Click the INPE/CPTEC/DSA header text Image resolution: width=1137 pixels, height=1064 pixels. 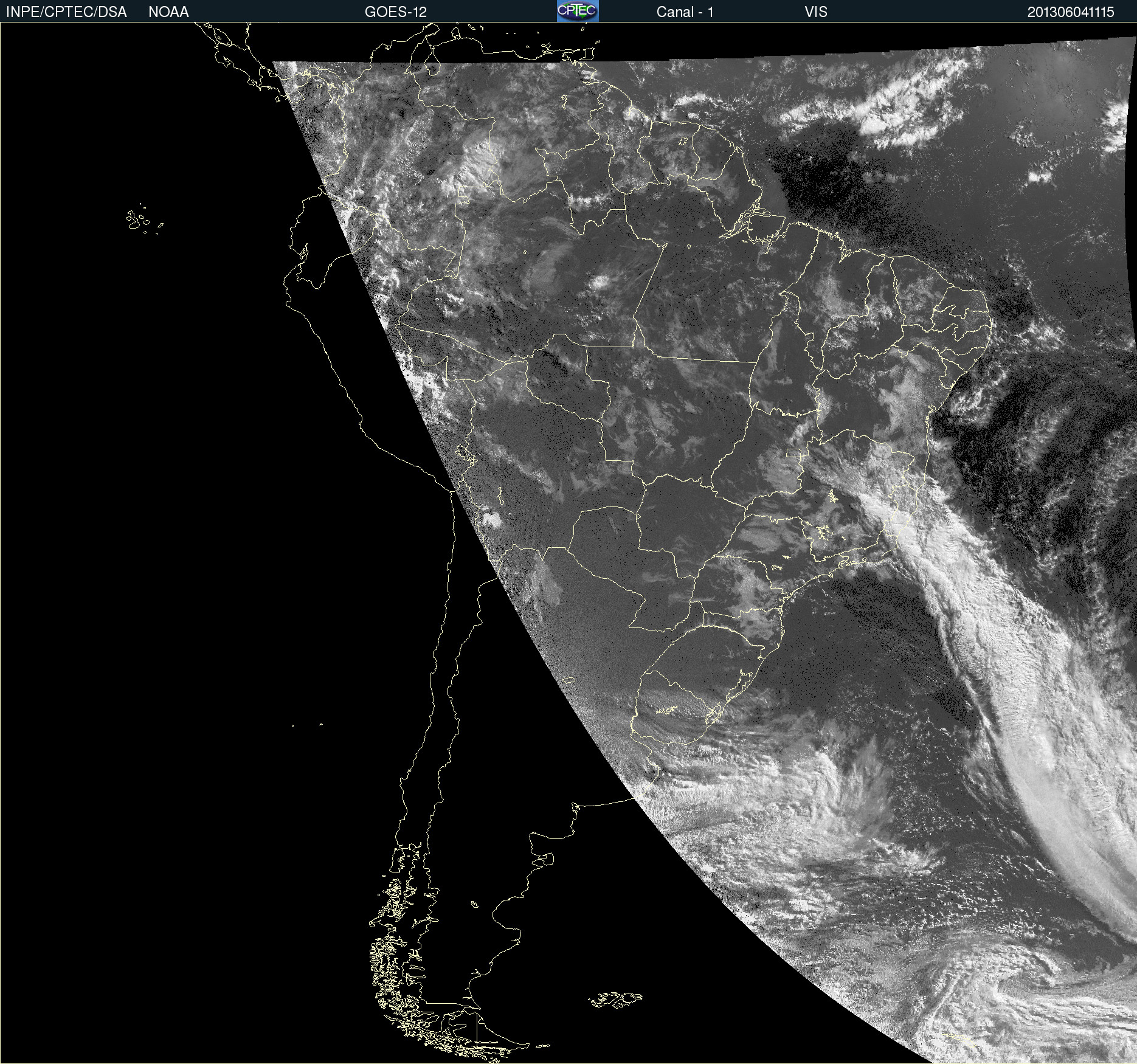[66, 12]
